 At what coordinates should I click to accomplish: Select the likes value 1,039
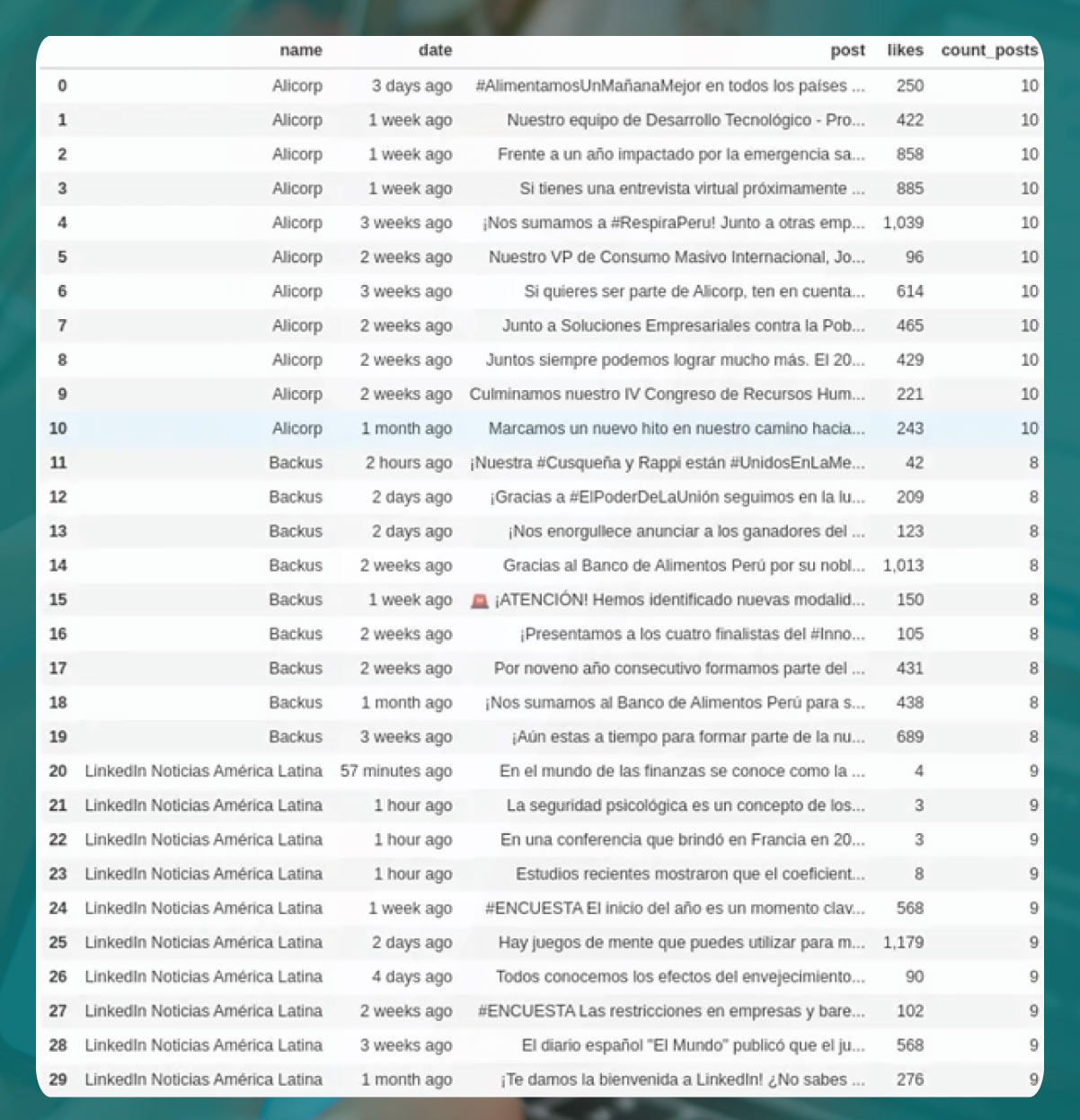[903, 222]
